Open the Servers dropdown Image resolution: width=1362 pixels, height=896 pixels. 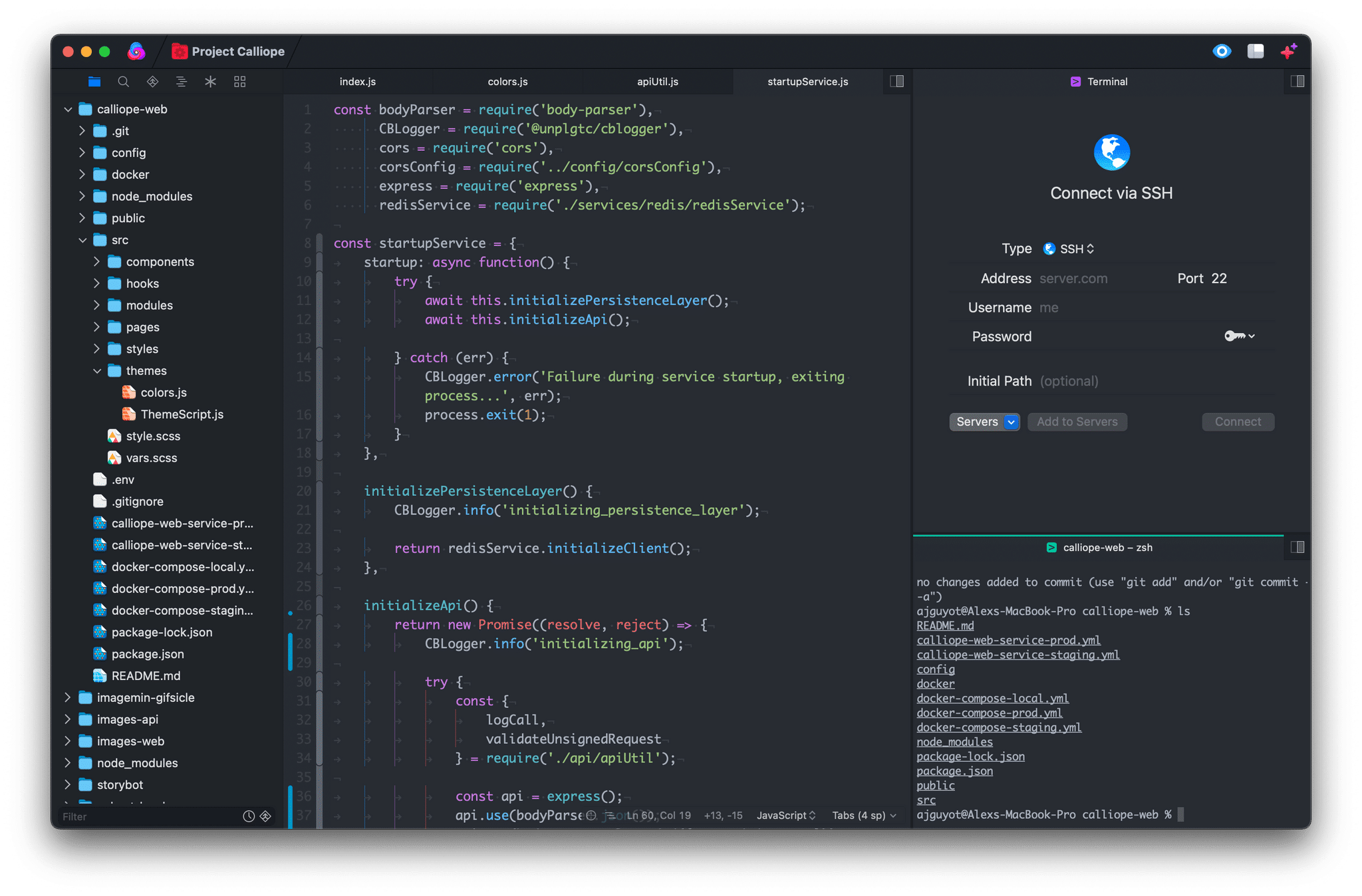984,421
